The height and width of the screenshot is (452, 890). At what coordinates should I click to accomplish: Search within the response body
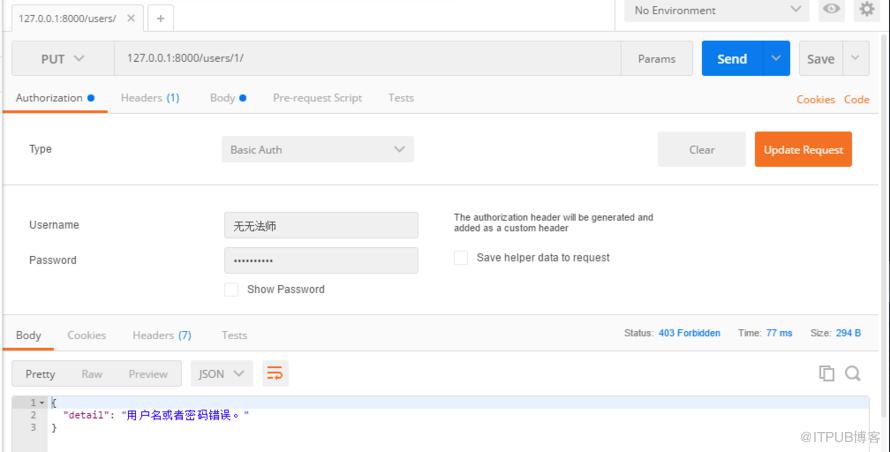pyautogui.click(x=853, y=373)
